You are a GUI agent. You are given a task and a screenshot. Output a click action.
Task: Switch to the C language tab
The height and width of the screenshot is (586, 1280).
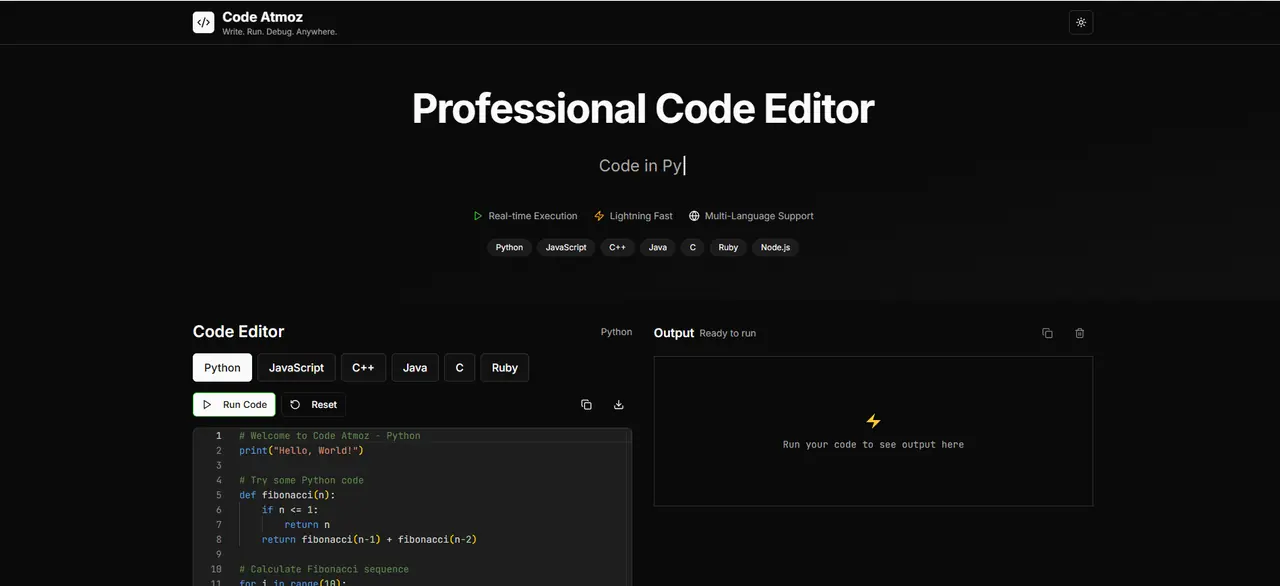click(x=460, y=367)
